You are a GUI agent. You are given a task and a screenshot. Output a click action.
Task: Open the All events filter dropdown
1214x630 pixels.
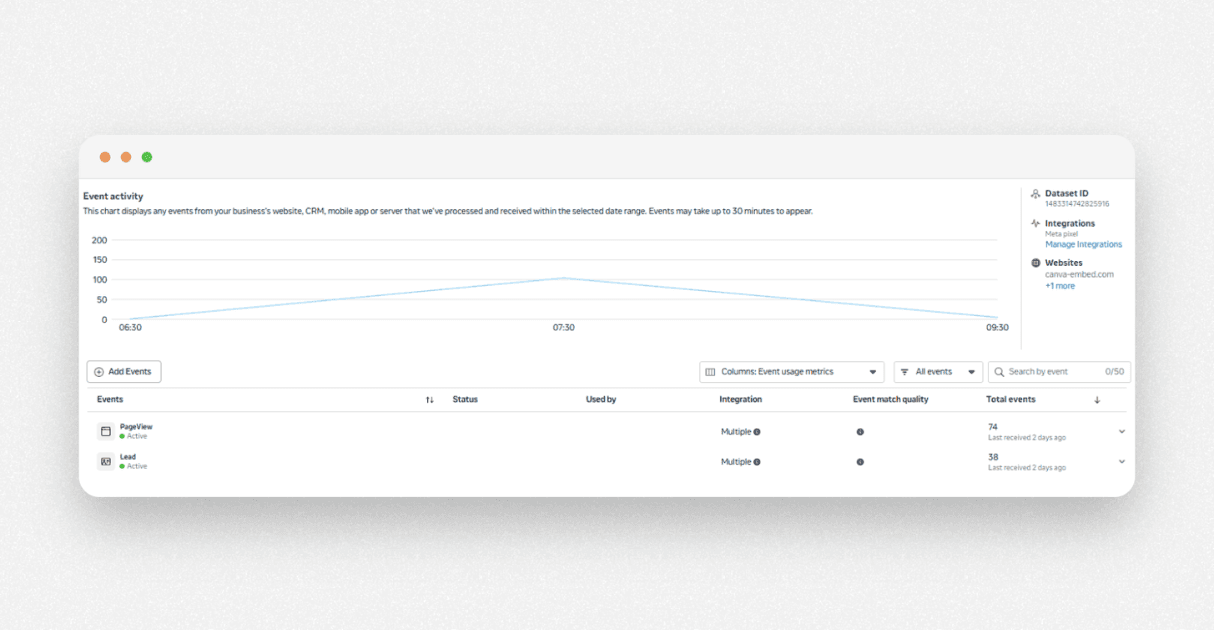click(938, 372)
